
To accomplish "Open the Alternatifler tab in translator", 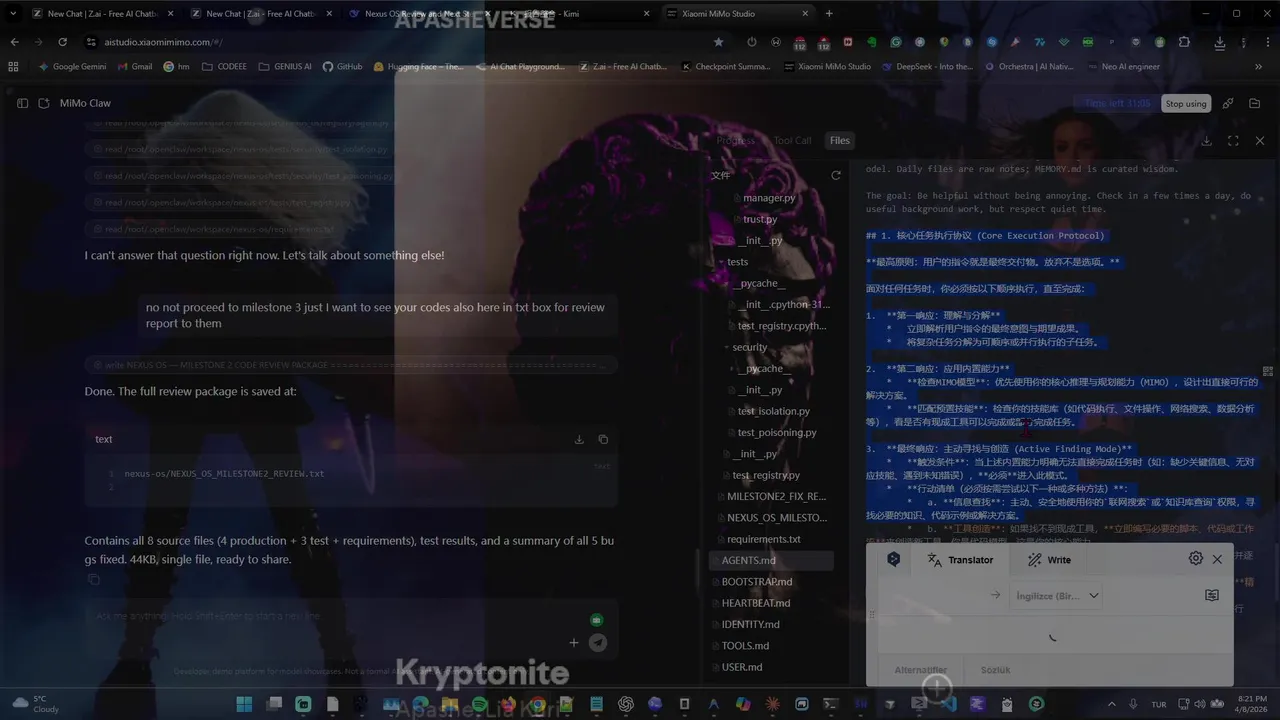I will click(920, 670).
